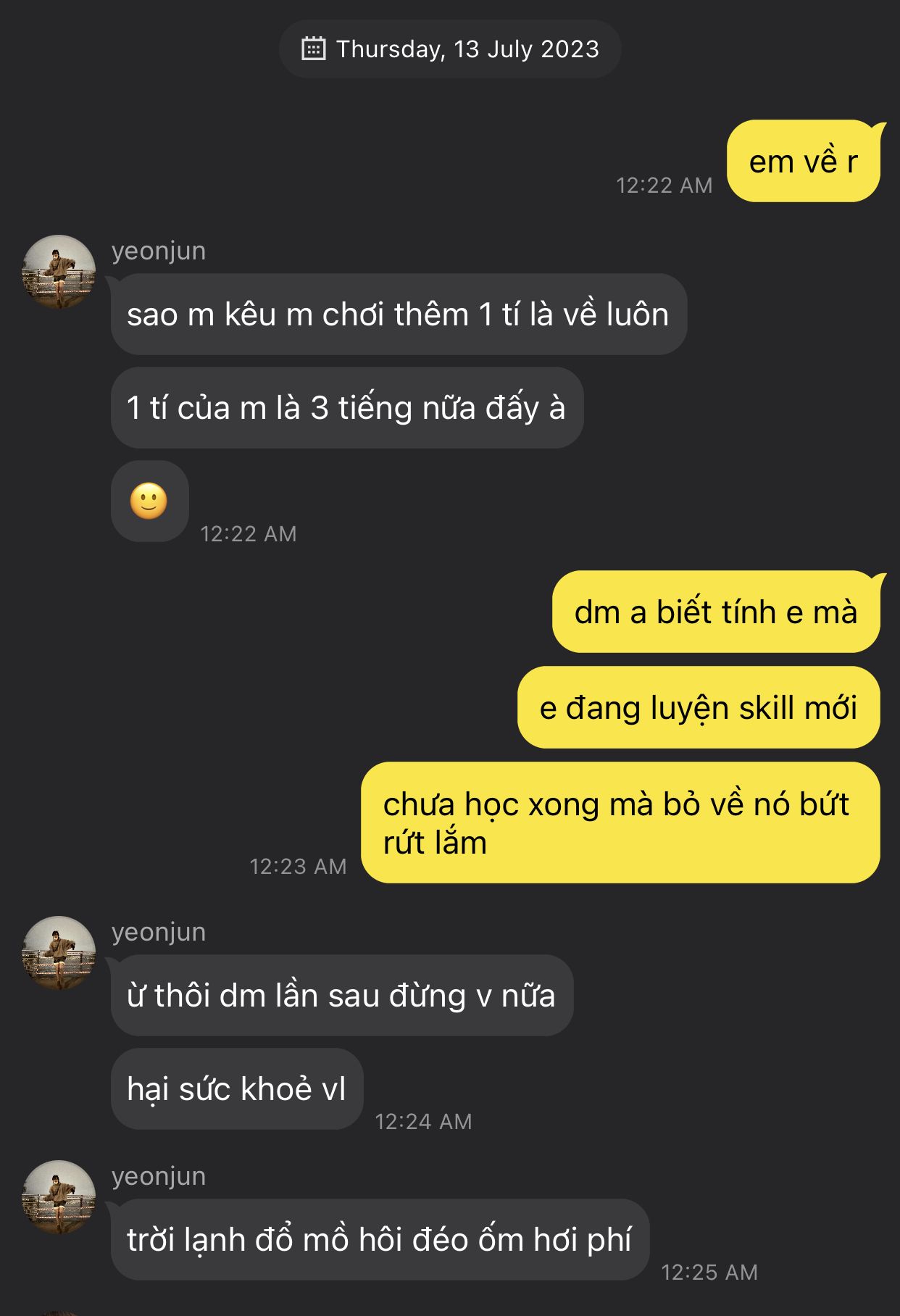
Task: Tap yeonjun's name above 'ừ thôi dm' message
Action: [x=159, y=932]
